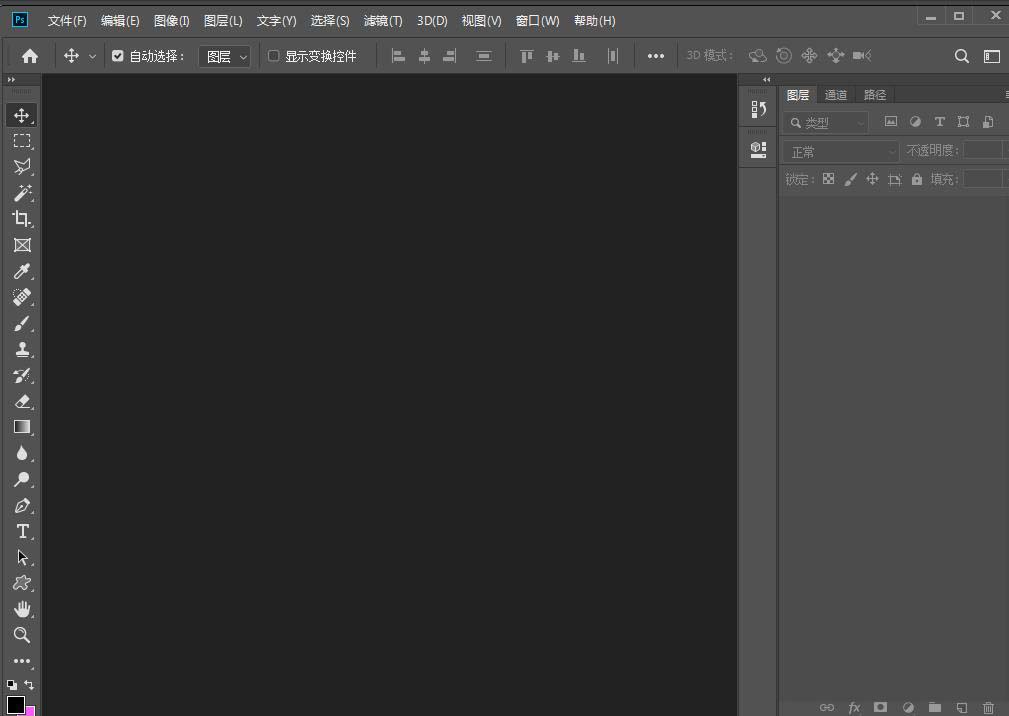Click align horizontal centers icon
The width and height of the screenshot is (1009, 716).
(x=424, y=56)
